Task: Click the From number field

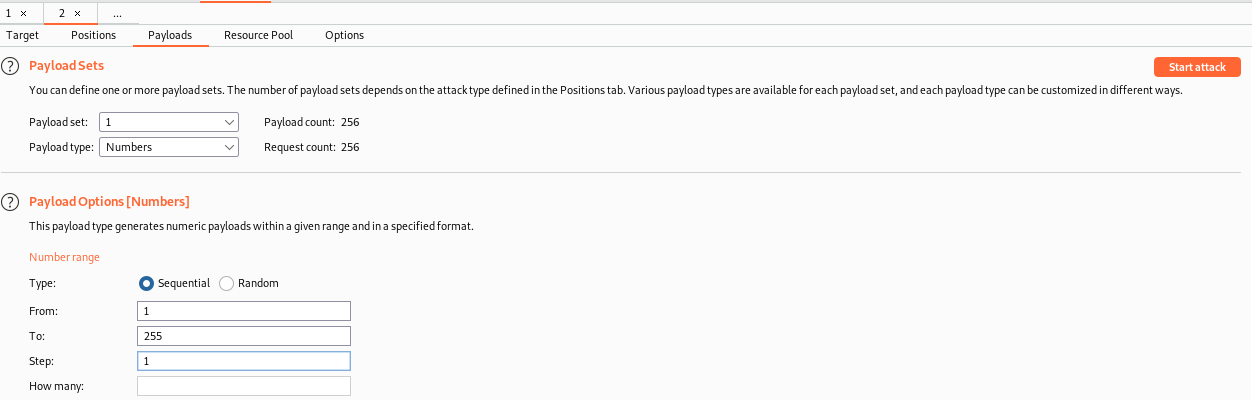Action: (244, 311)
